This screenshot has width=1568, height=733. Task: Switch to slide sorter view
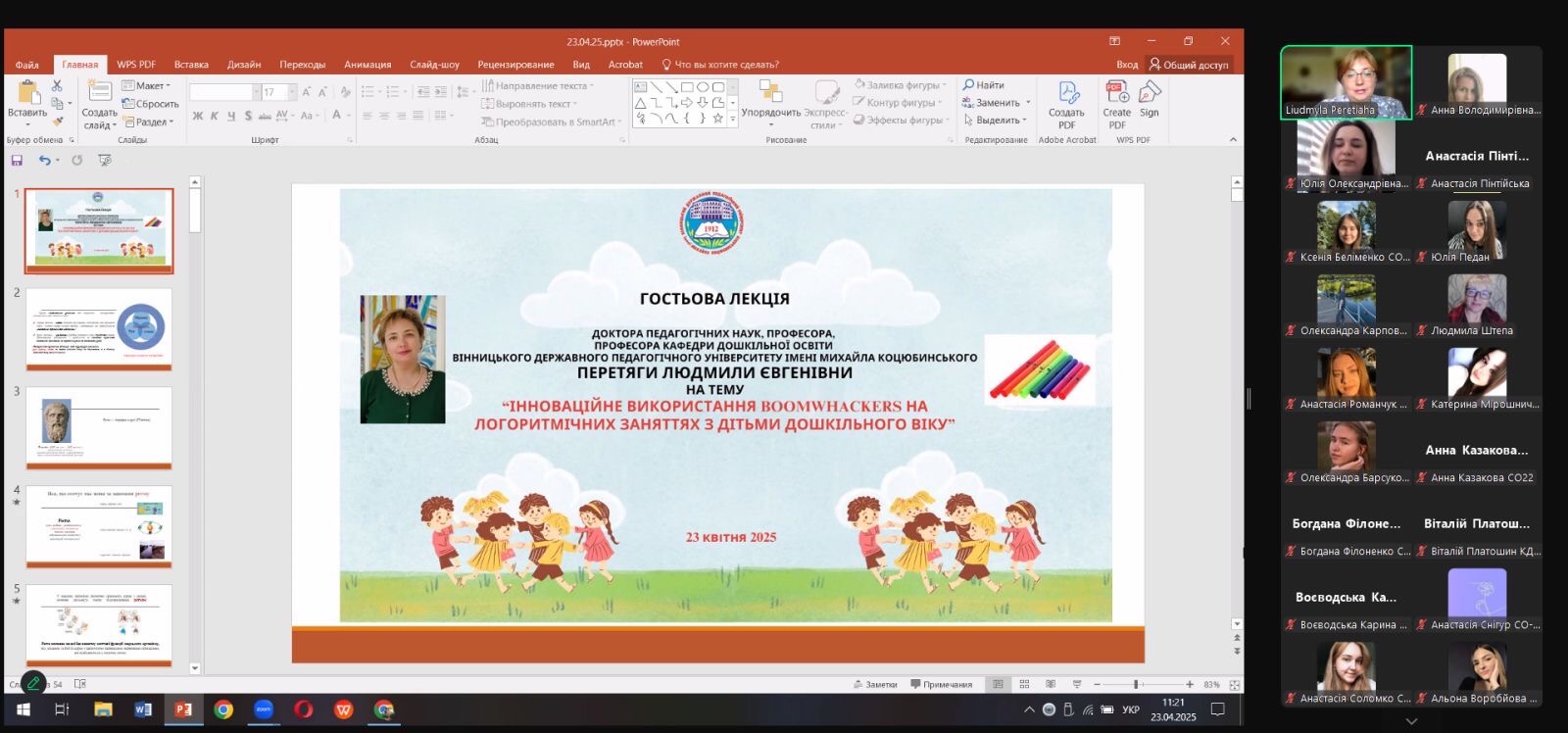pos(1024,684)
